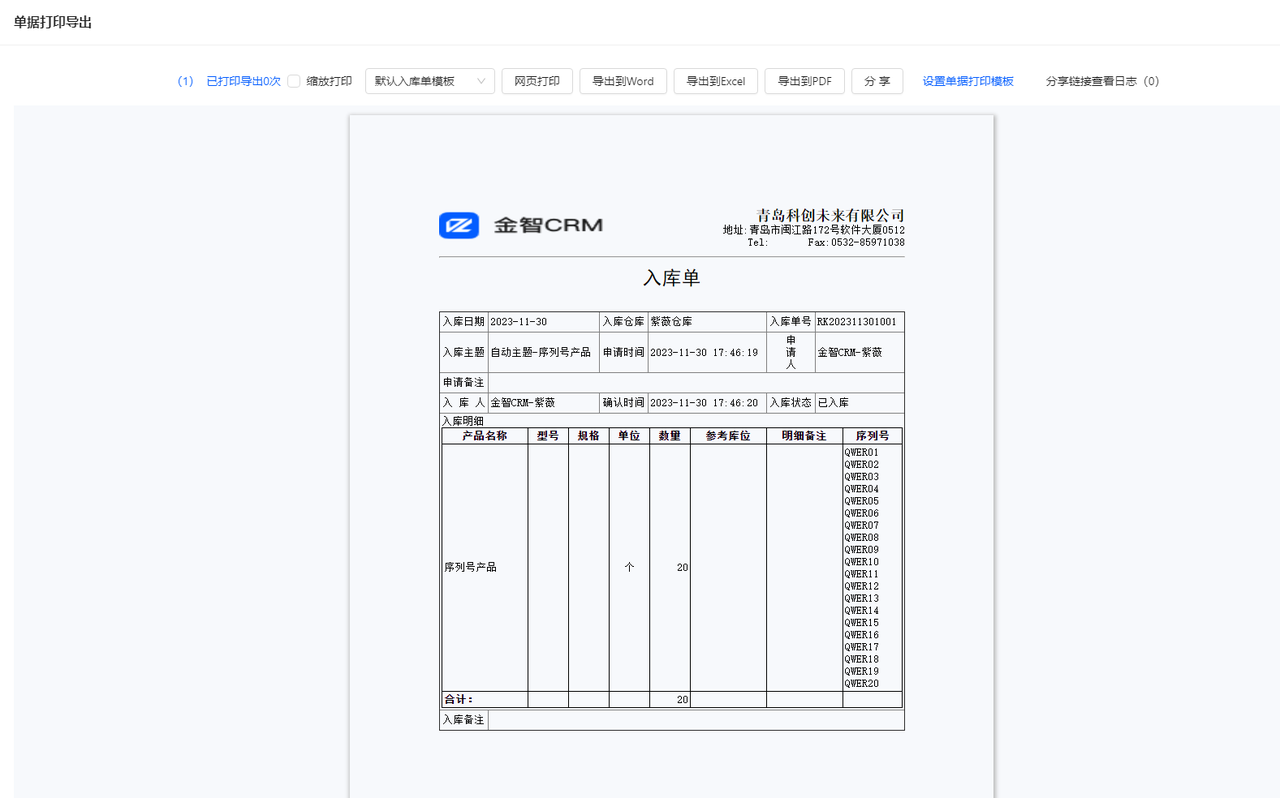1280x798 pixels.
Task: Click 申请时间 value 2023-11-30 17:46:19
Action: coord(704,353)
